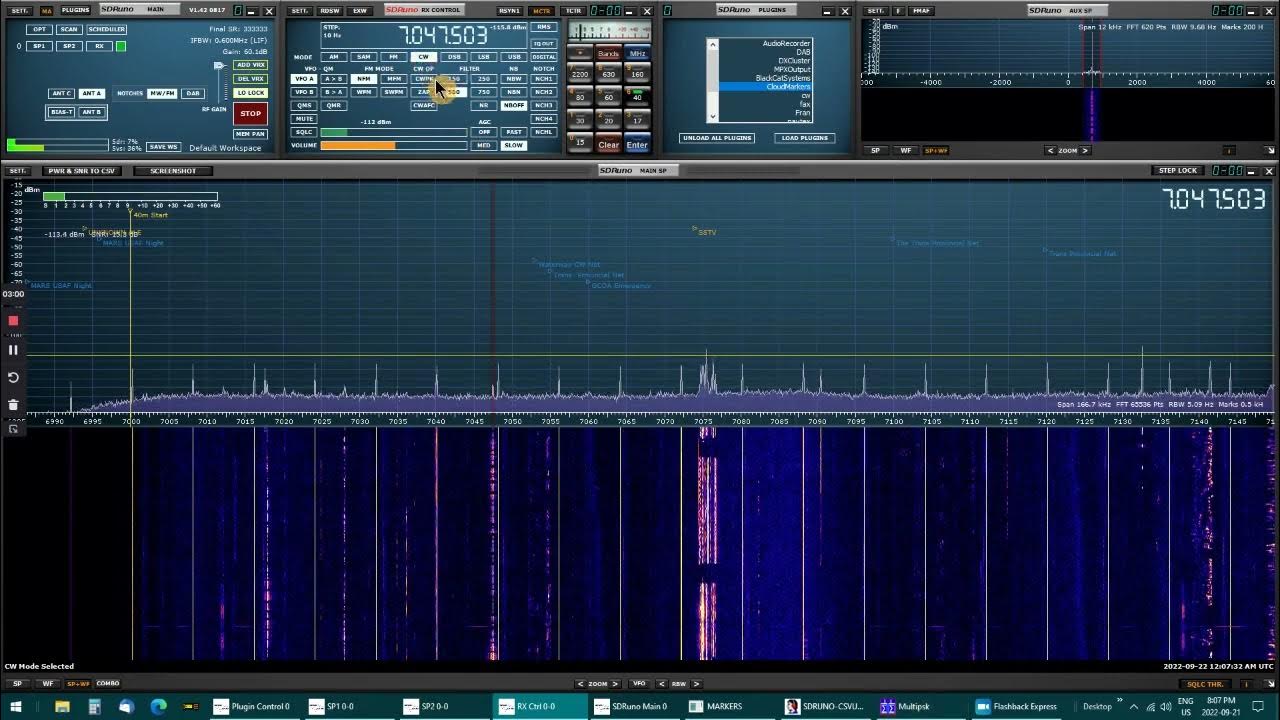
Task: Click the PWR & SNR TO CSV button
Action: 82,171
